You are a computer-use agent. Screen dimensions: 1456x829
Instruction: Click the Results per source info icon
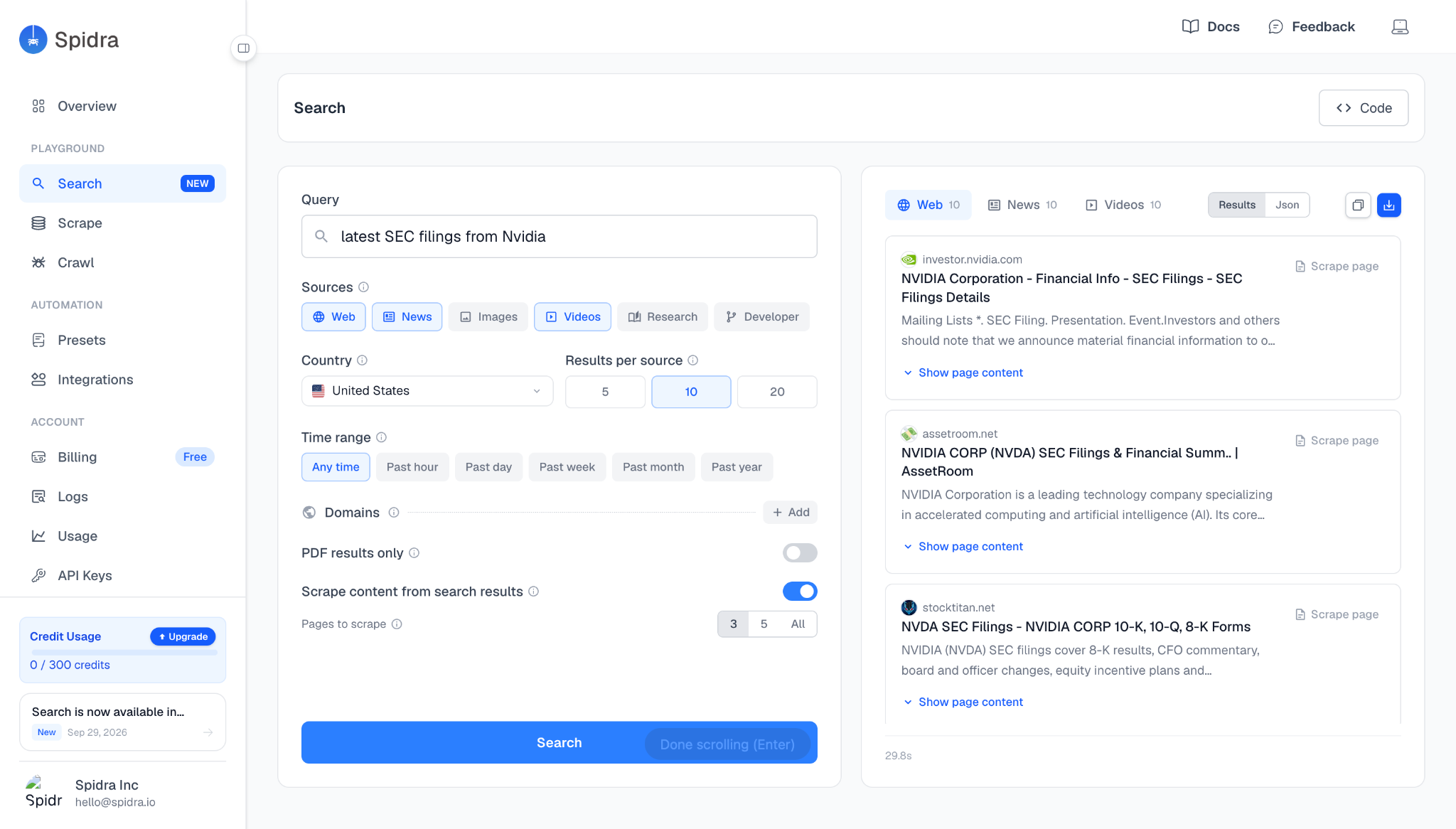(692, 360)
